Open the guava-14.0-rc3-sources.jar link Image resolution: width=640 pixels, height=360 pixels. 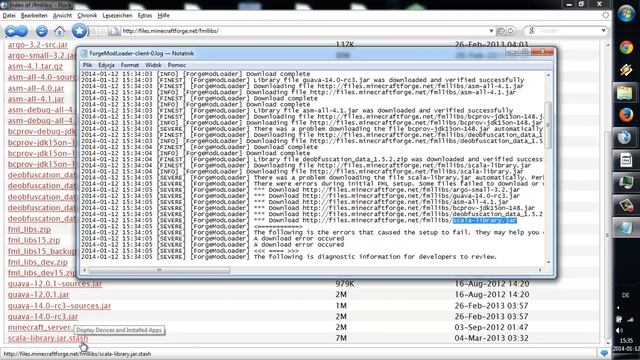(x=59, y=305)
